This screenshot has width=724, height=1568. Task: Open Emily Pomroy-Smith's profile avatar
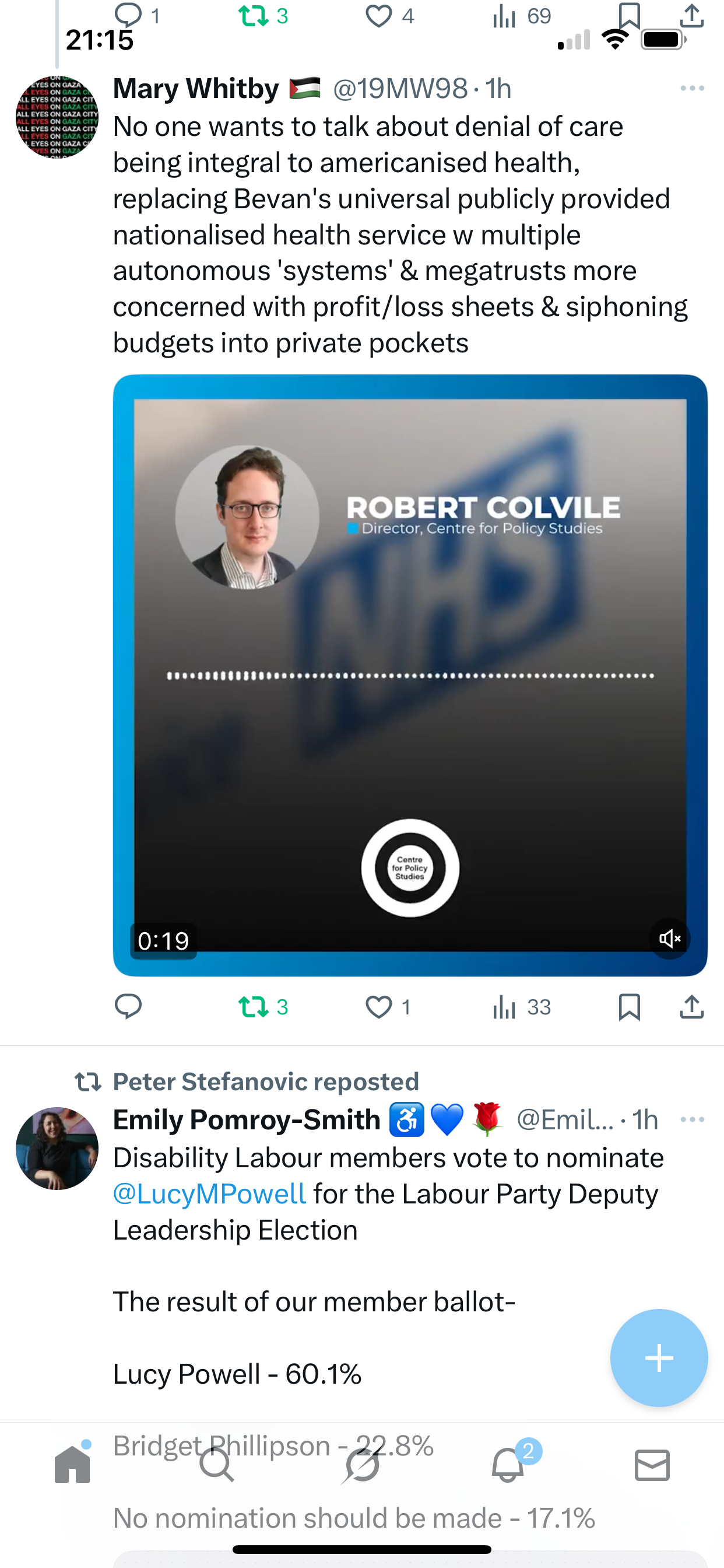pyautogui.click(x=57, y=1148)
